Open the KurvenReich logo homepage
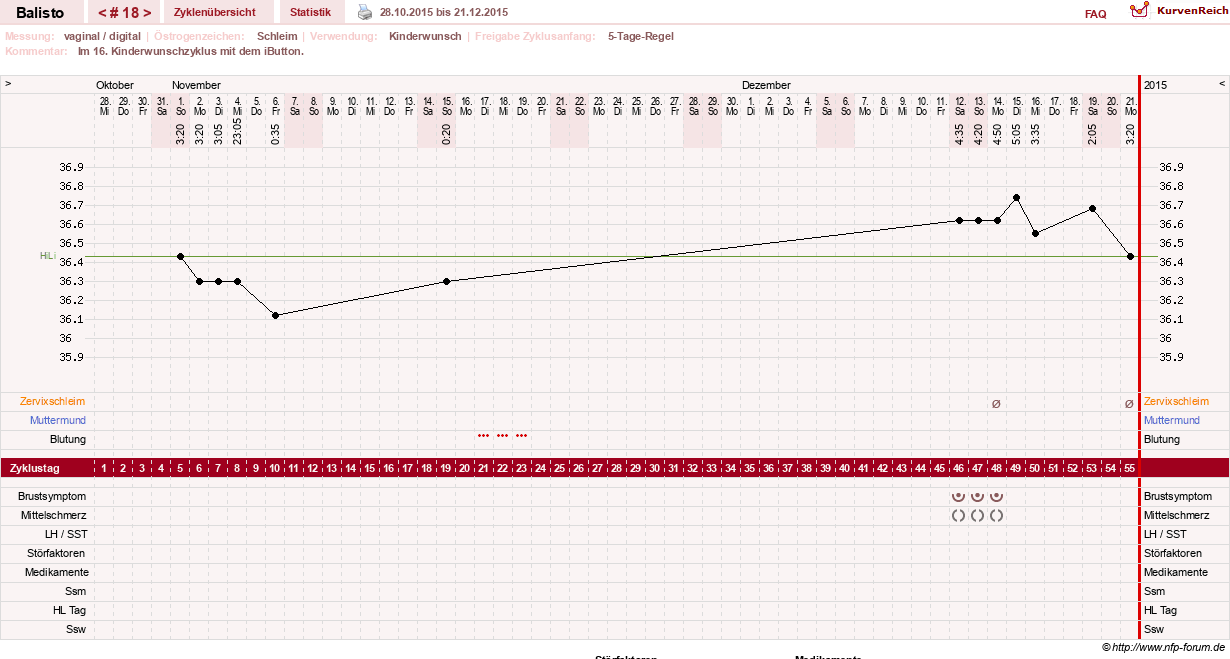 tap(1177, 11)
